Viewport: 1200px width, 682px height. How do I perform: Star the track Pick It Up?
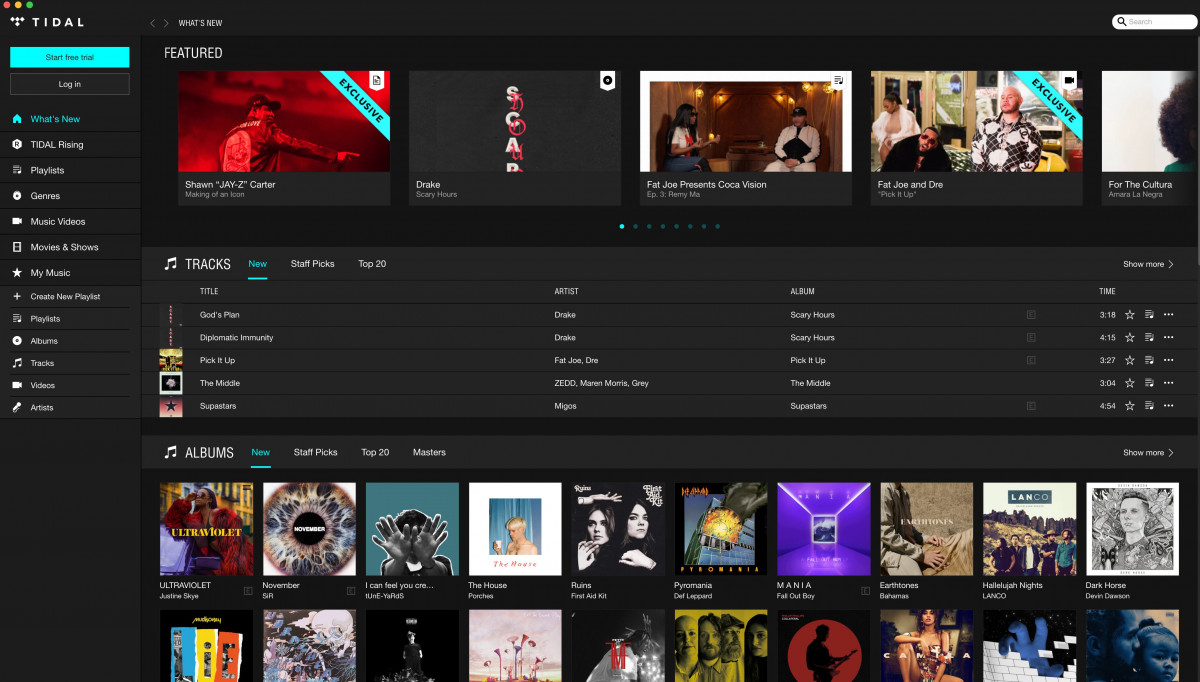point(1130,360)
